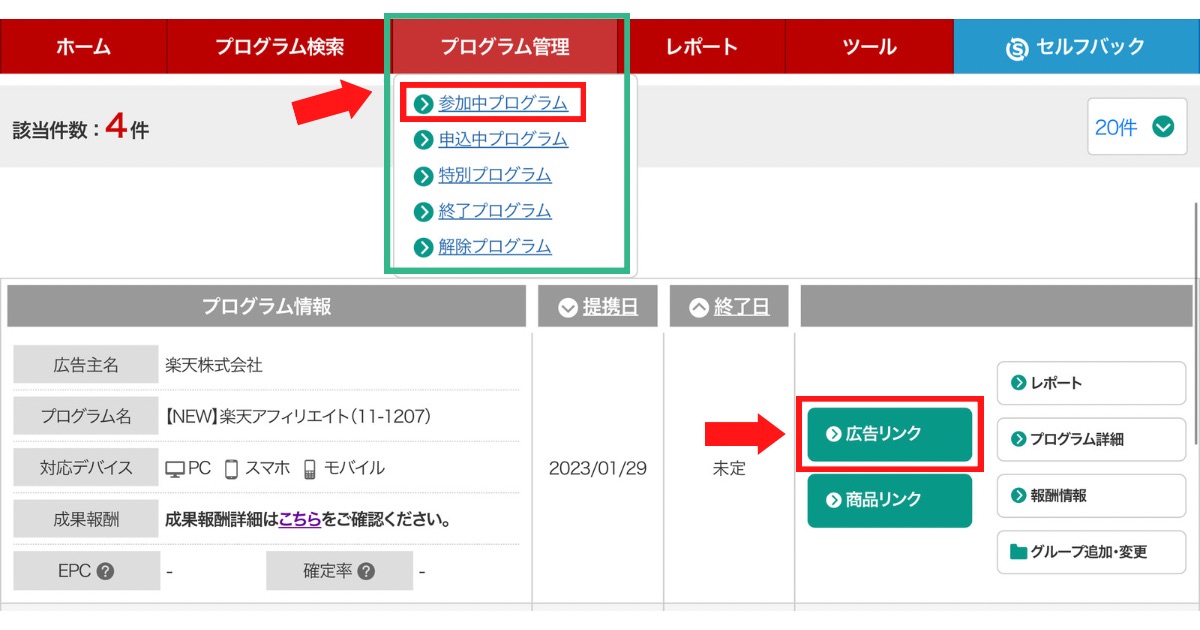Viewport: 1200px width, 630px height.
Task: Click the スマホ smartphone device icon
Action: pos(231,468)
